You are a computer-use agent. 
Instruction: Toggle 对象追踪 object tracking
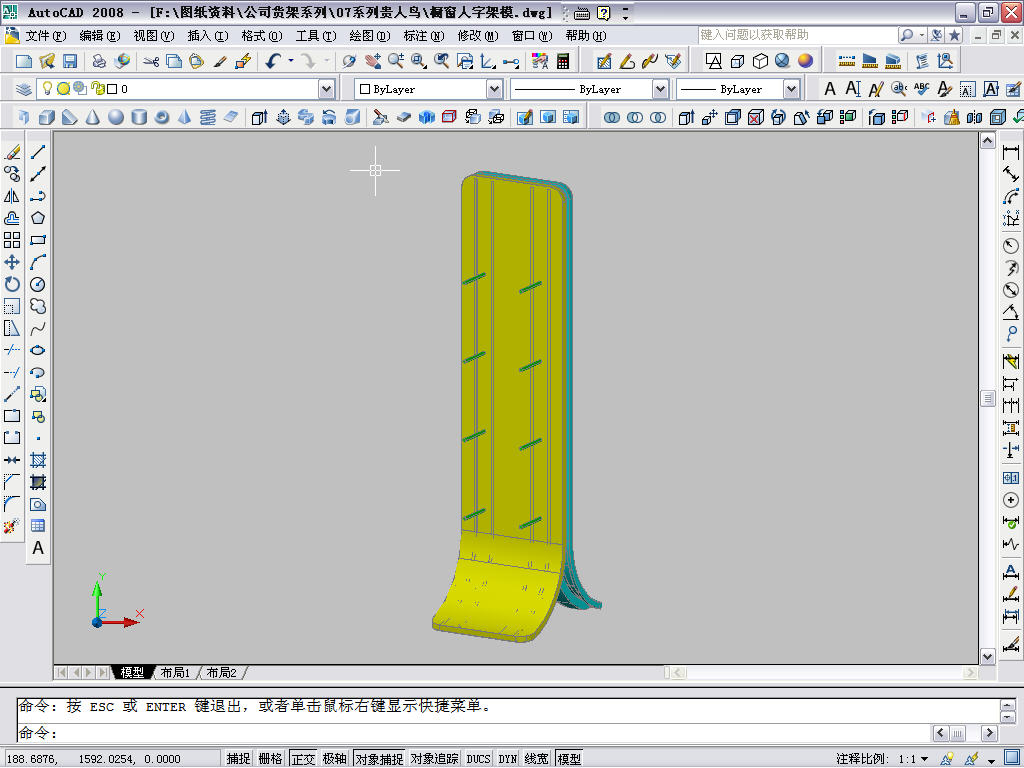(x=434, y=758)
